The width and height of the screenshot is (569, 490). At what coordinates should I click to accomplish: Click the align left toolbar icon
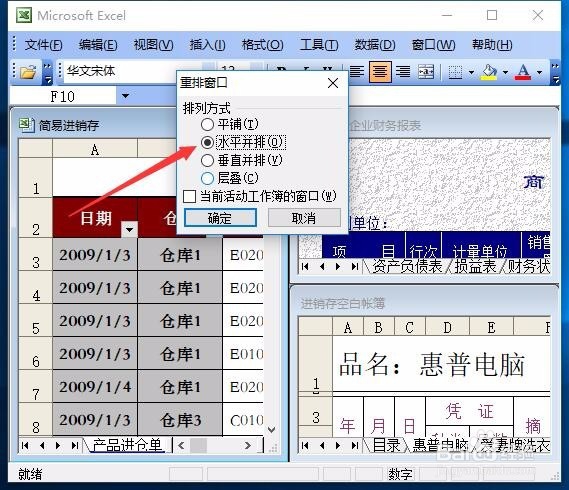click(357, 72)
